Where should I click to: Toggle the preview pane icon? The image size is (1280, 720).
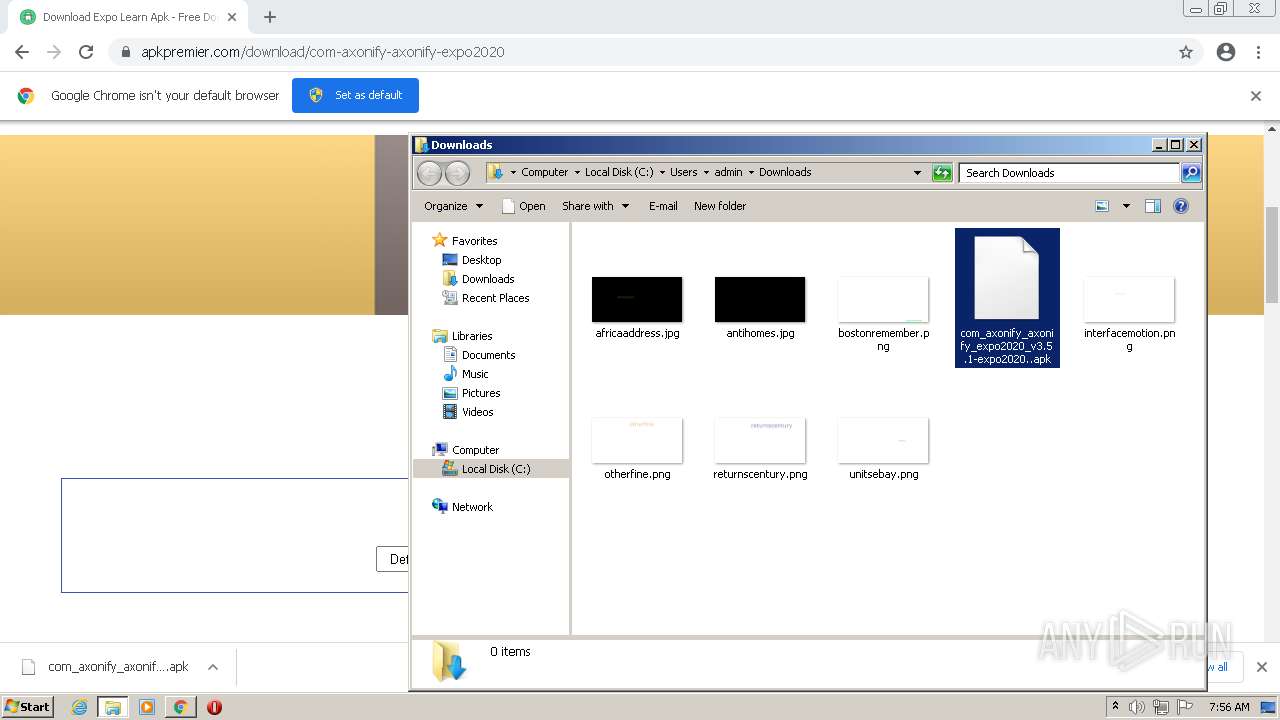[1153, 206]
